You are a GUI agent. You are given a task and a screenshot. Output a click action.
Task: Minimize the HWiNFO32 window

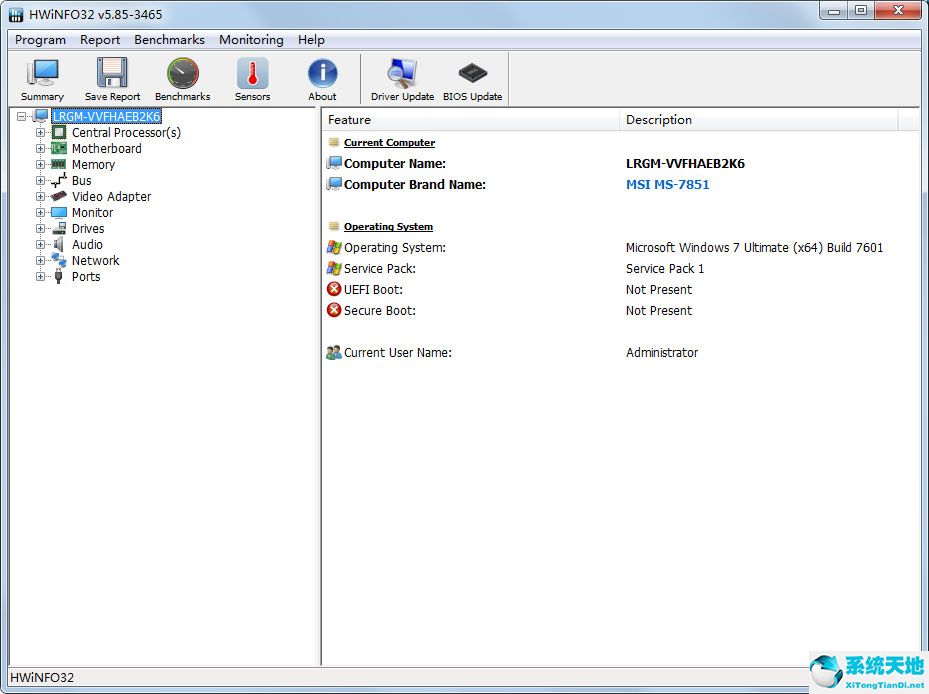835,10
